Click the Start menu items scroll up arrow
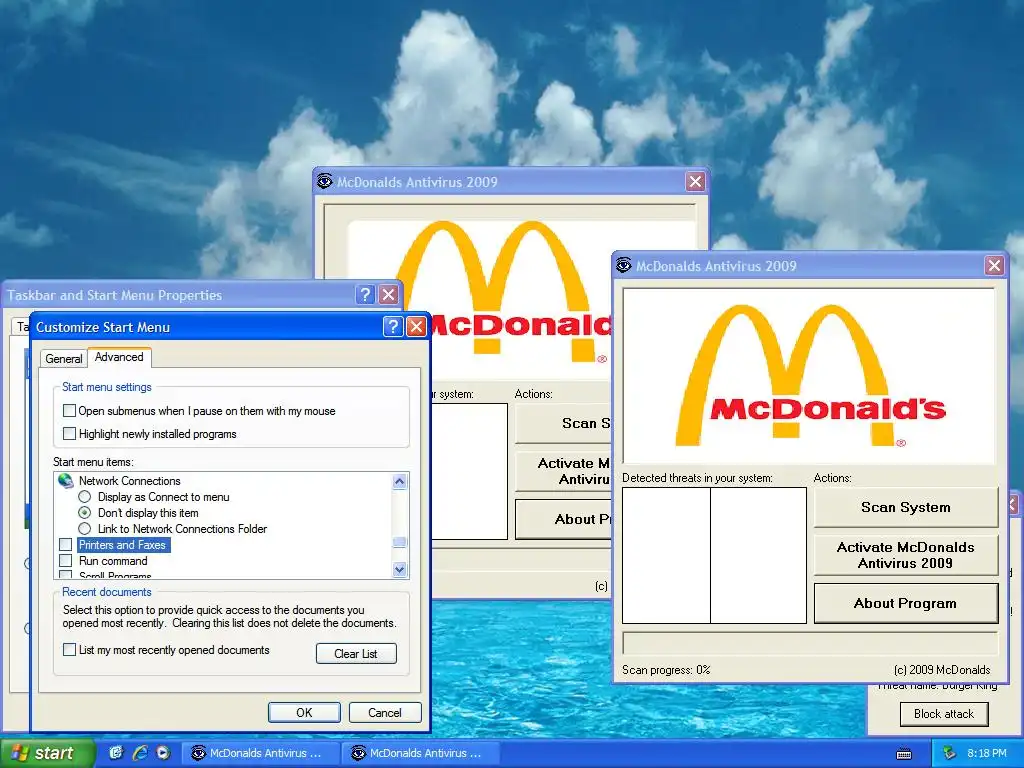Image resolution: width=1024 pixels, height=768 pixels. pos(400,481)
